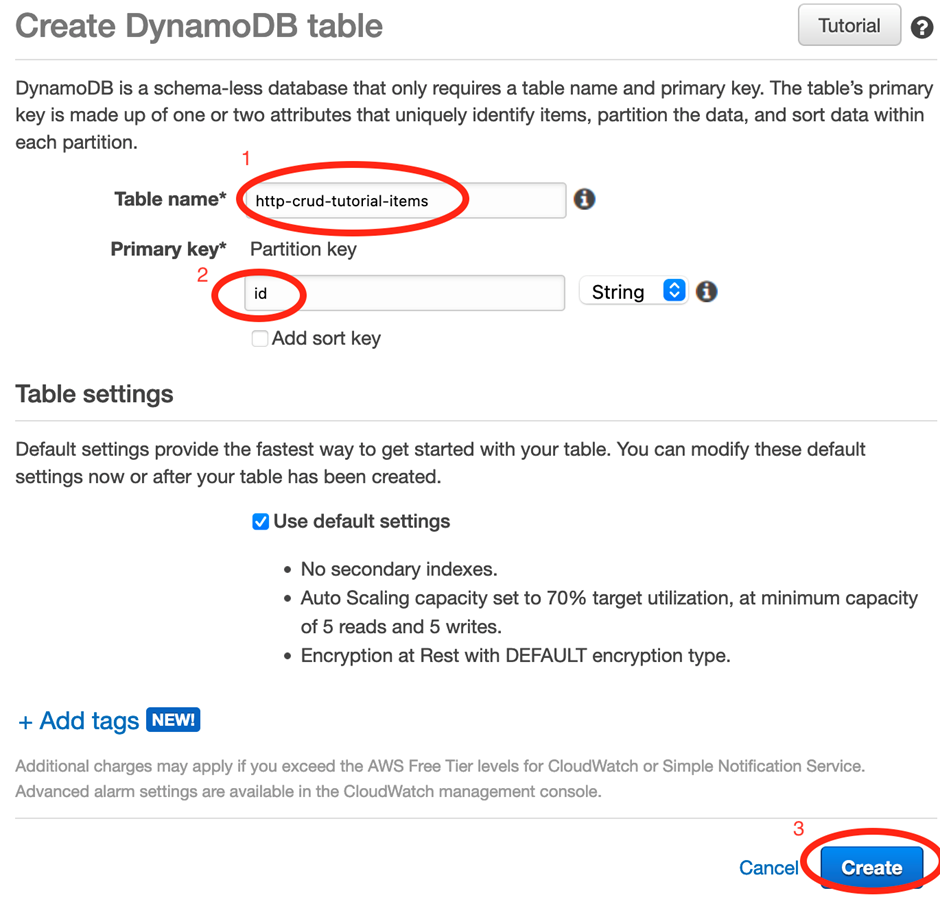
Task: Click the blue dropdown arrows on String selector
Action: 674,290
